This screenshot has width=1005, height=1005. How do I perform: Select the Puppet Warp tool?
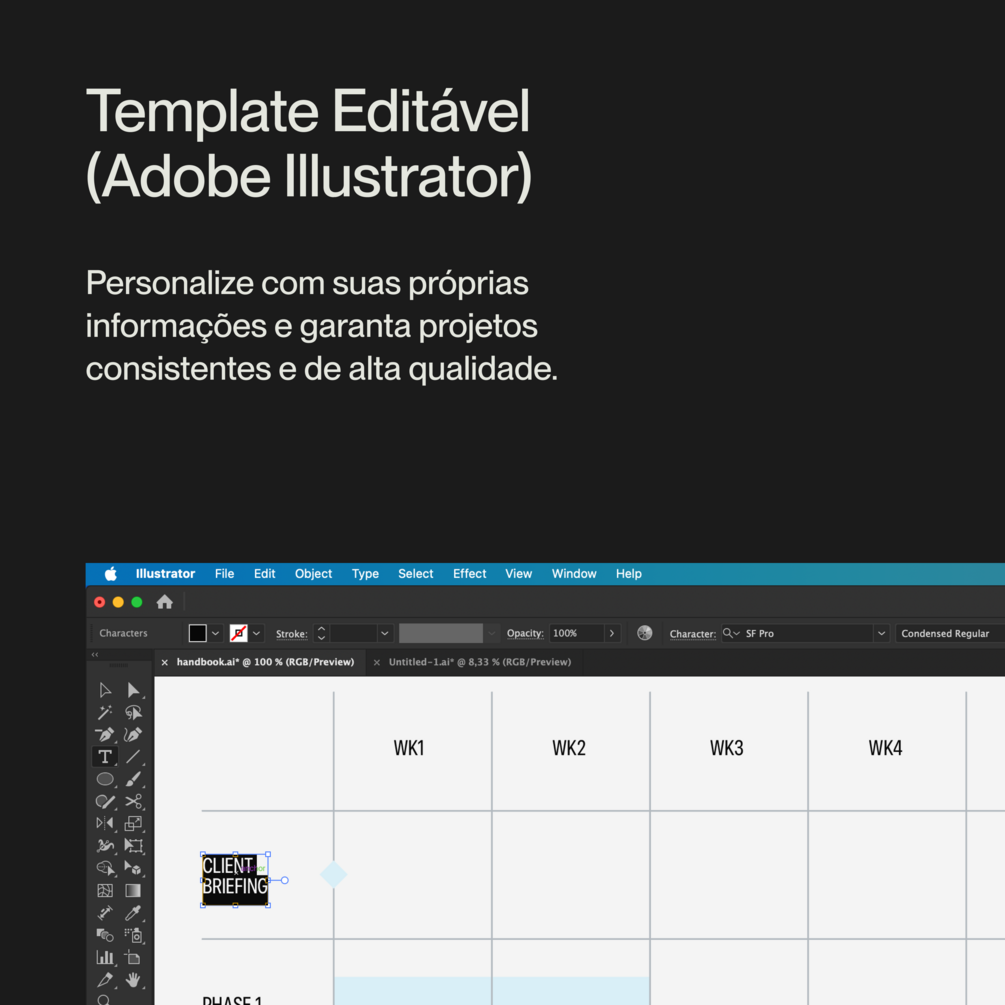pyautogui.click(x=105, y=846)
